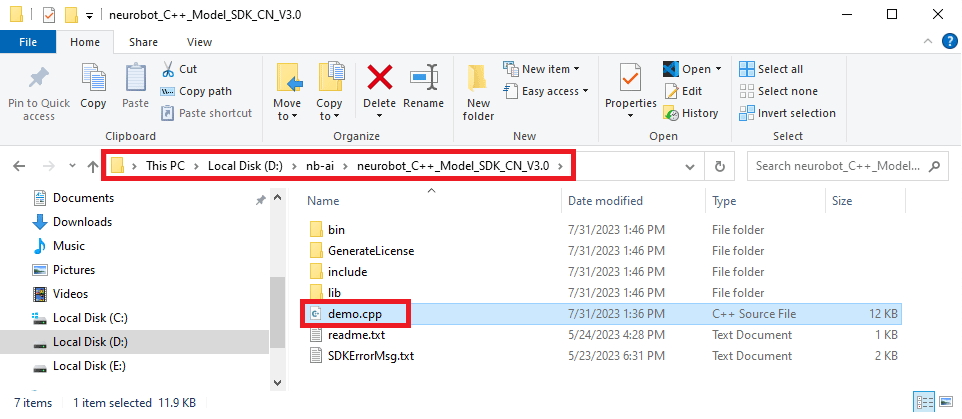Select the Cut scissors command
Image resolution: width=962 pixels, height=419 pixels.
coord(179,69)
